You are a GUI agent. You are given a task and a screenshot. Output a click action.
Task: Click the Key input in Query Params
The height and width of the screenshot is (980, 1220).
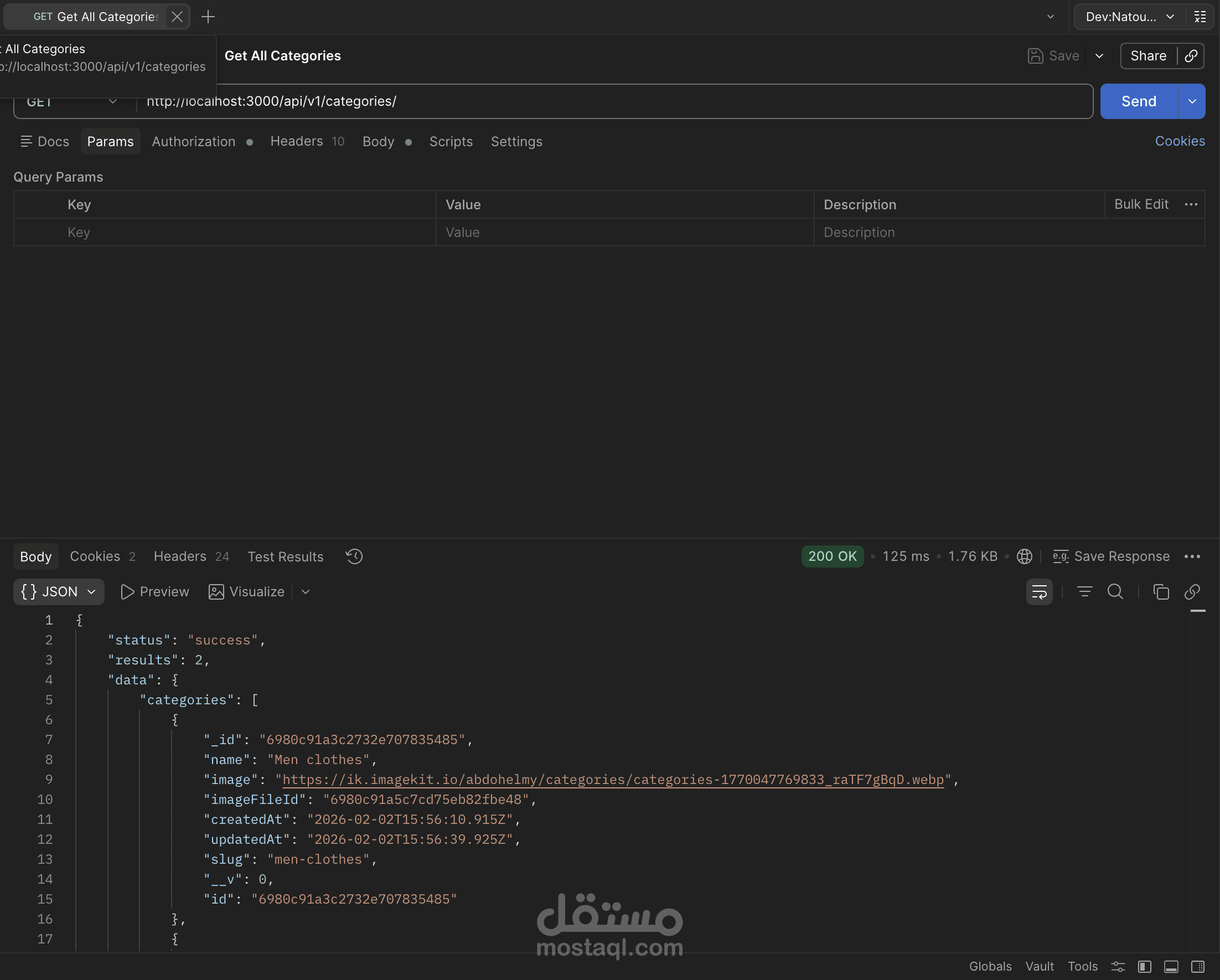249,232
